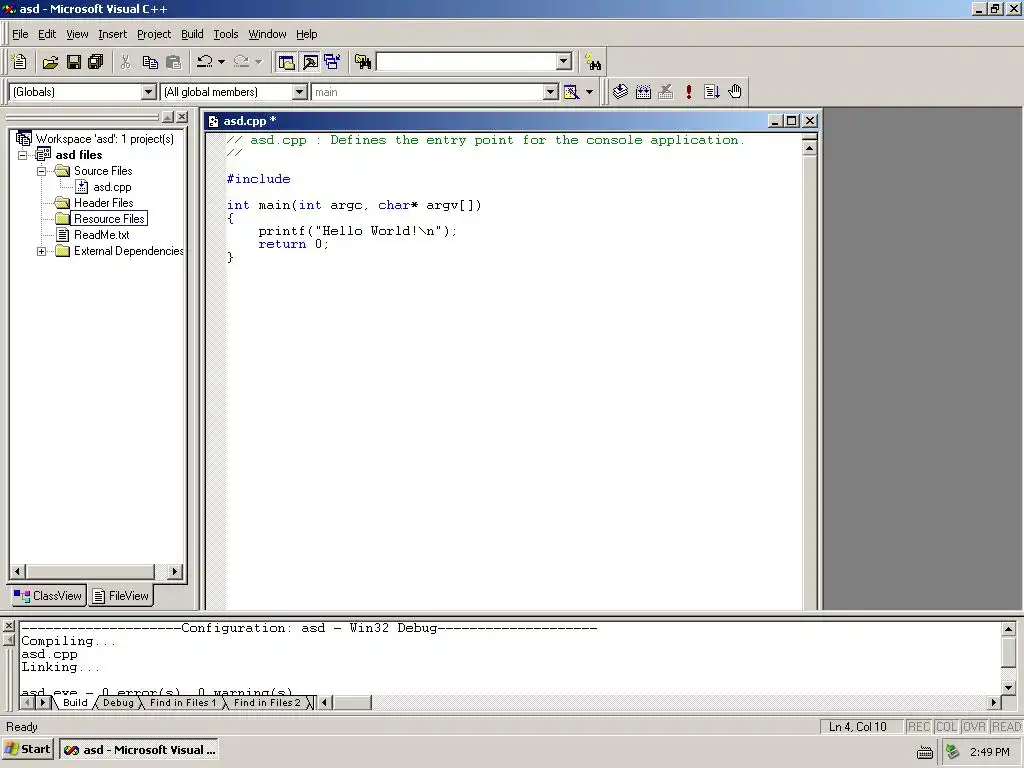Open the Edit menu
The height and width of the screenshot is (768, 1024).
47,34
